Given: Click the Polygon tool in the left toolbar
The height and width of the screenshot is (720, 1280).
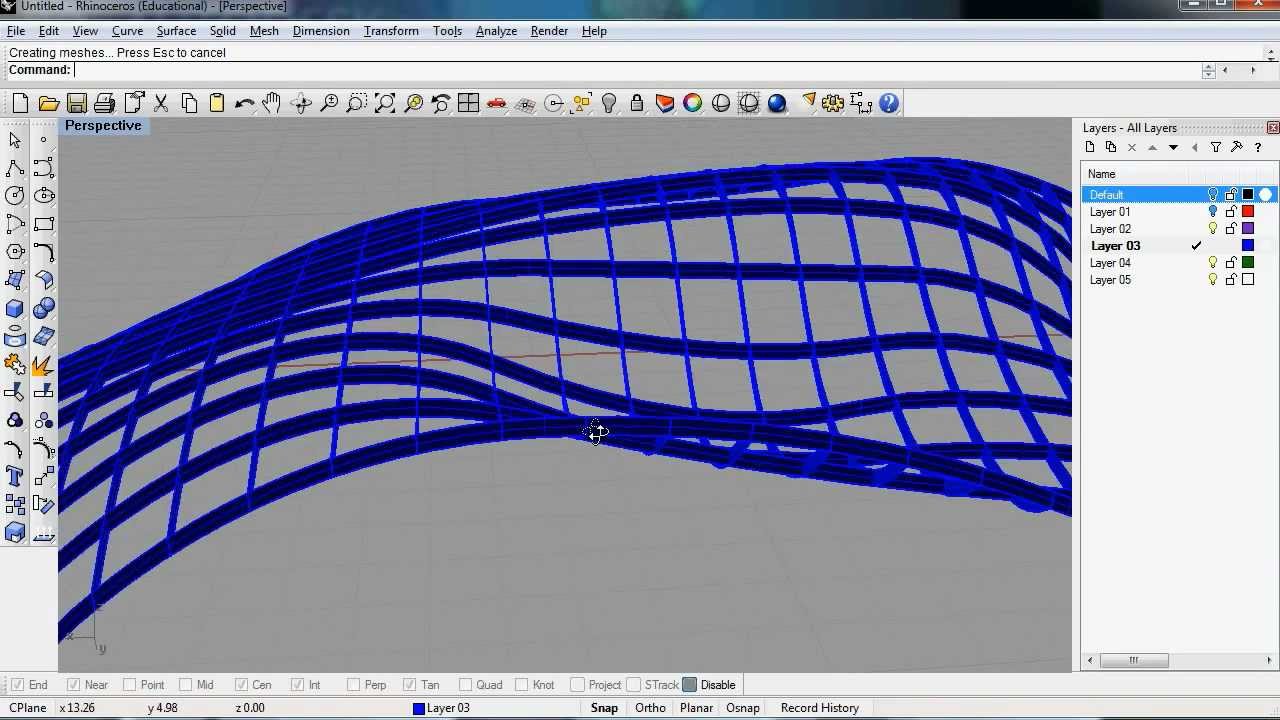Looking at the screenshot, I should (x=15, y=252).
